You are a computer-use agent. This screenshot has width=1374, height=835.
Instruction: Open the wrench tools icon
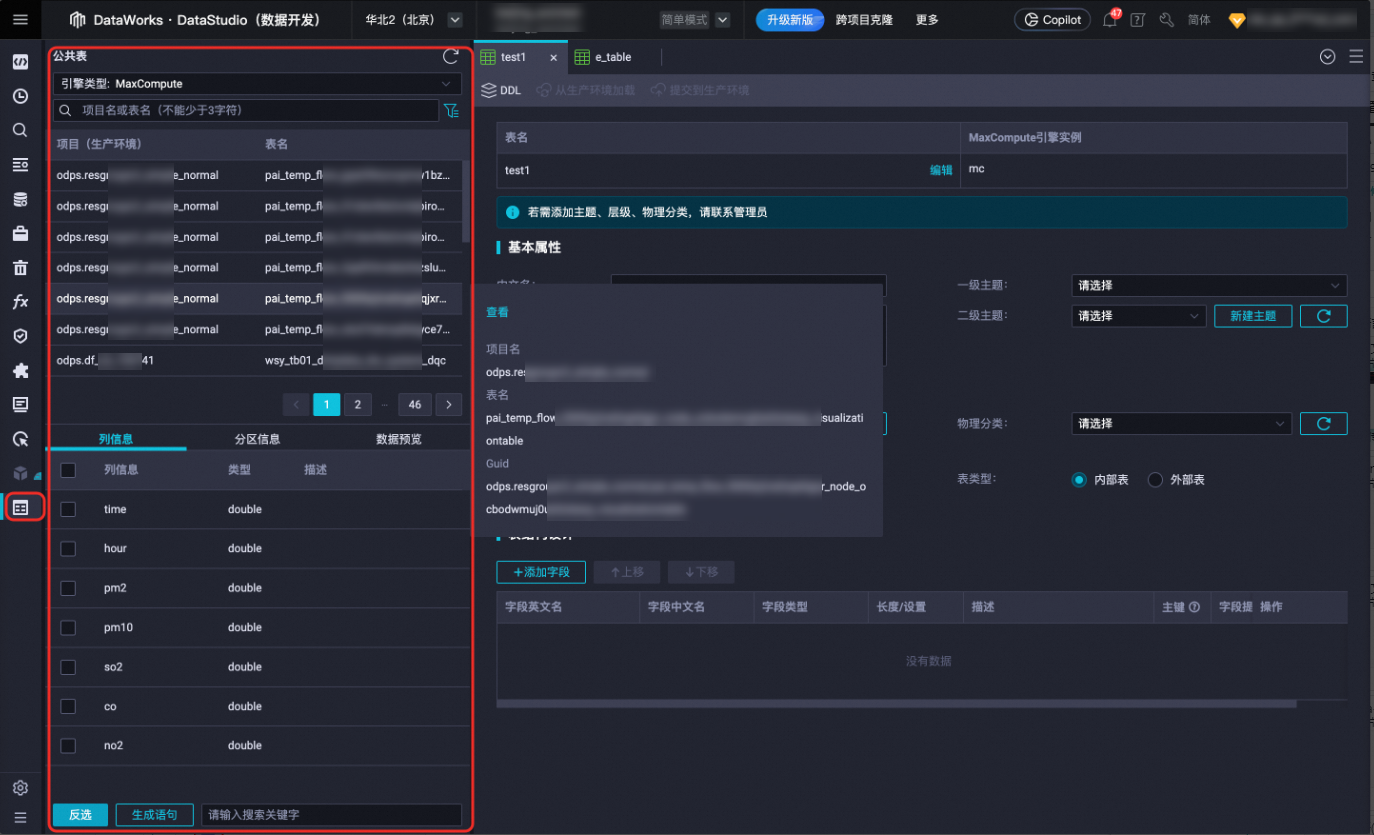click(1166, 20)
